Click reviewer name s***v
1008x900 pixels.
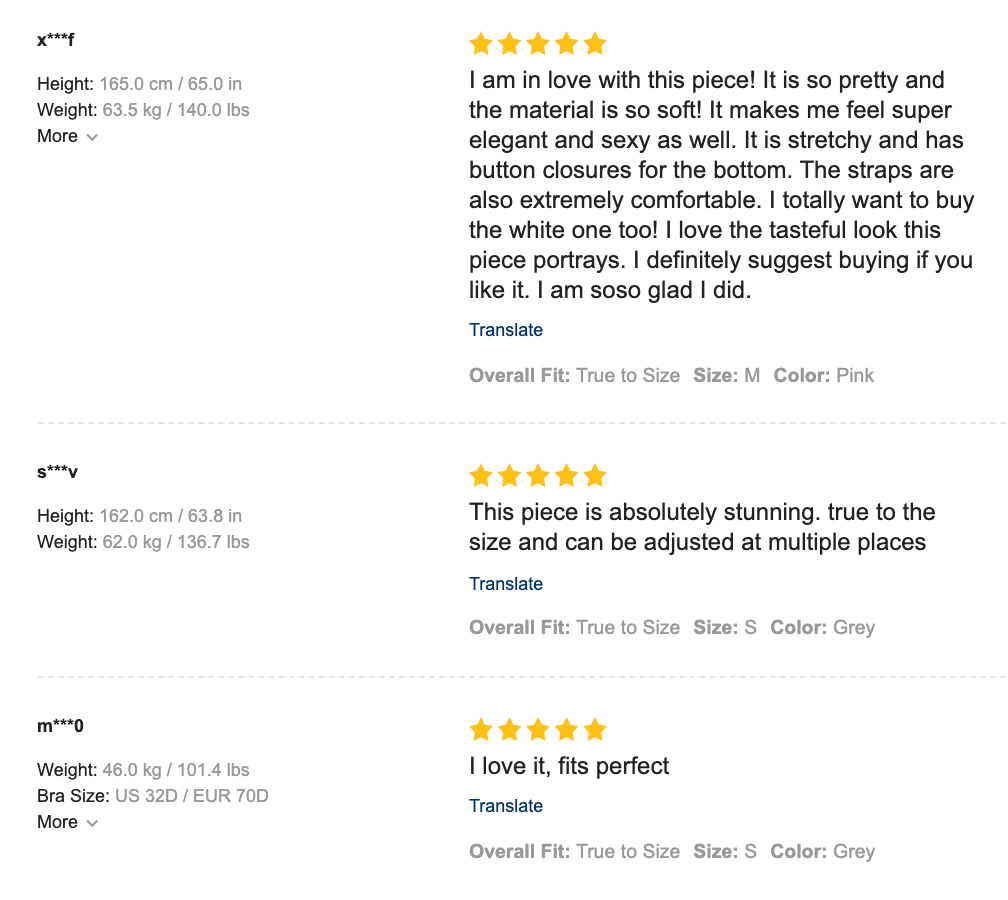click(x=57, y=472)
